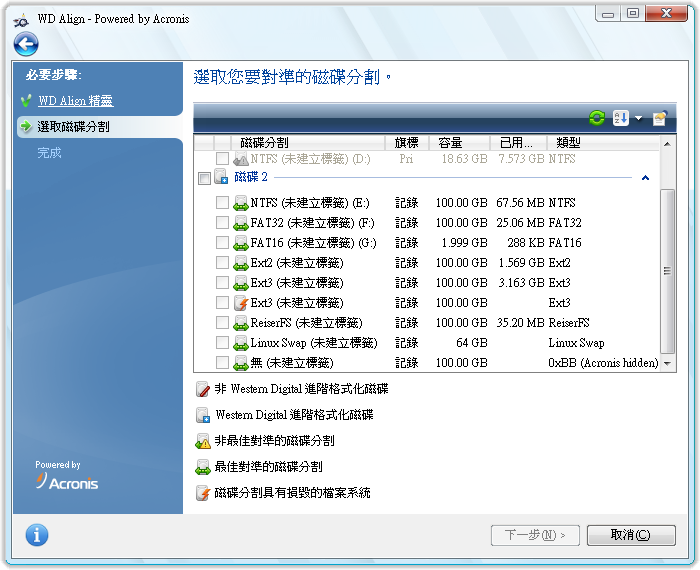Click the Ext2 partition icon

[x=240, y=263]
